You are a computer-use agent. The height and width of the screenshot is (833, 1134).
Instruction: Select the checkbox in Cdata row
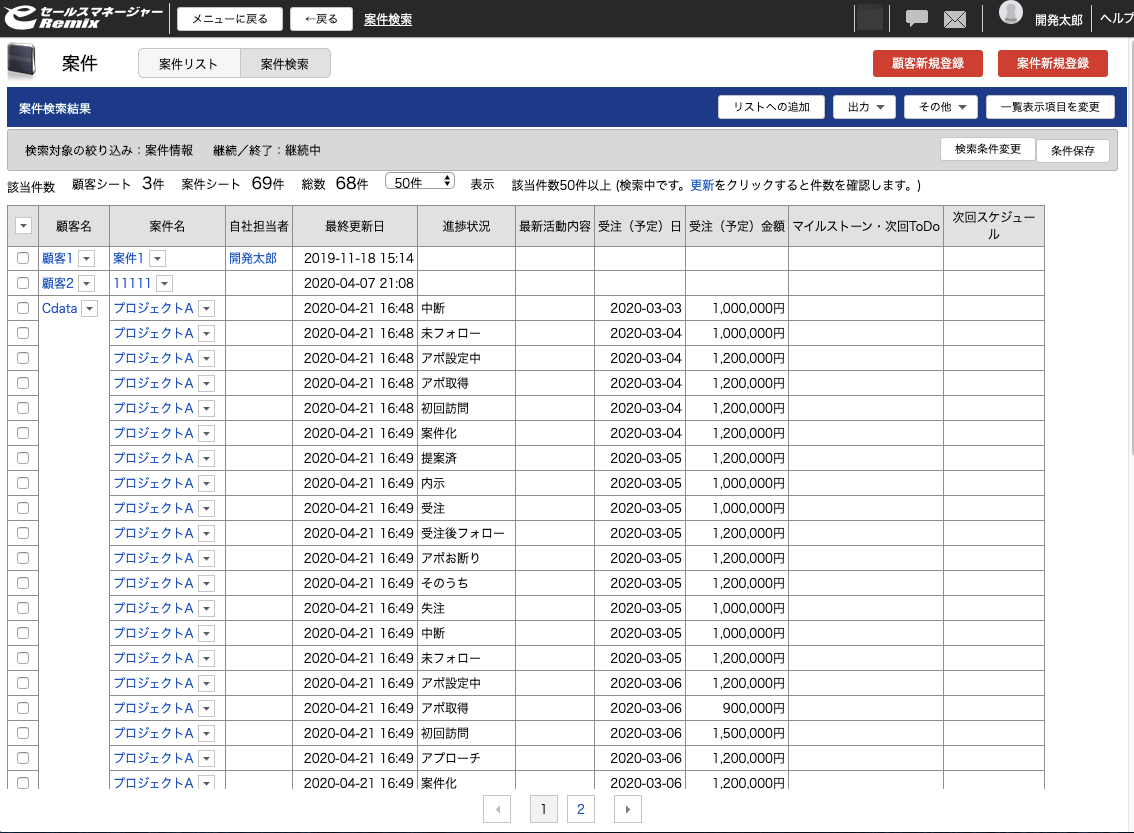[x=23, y=308]
